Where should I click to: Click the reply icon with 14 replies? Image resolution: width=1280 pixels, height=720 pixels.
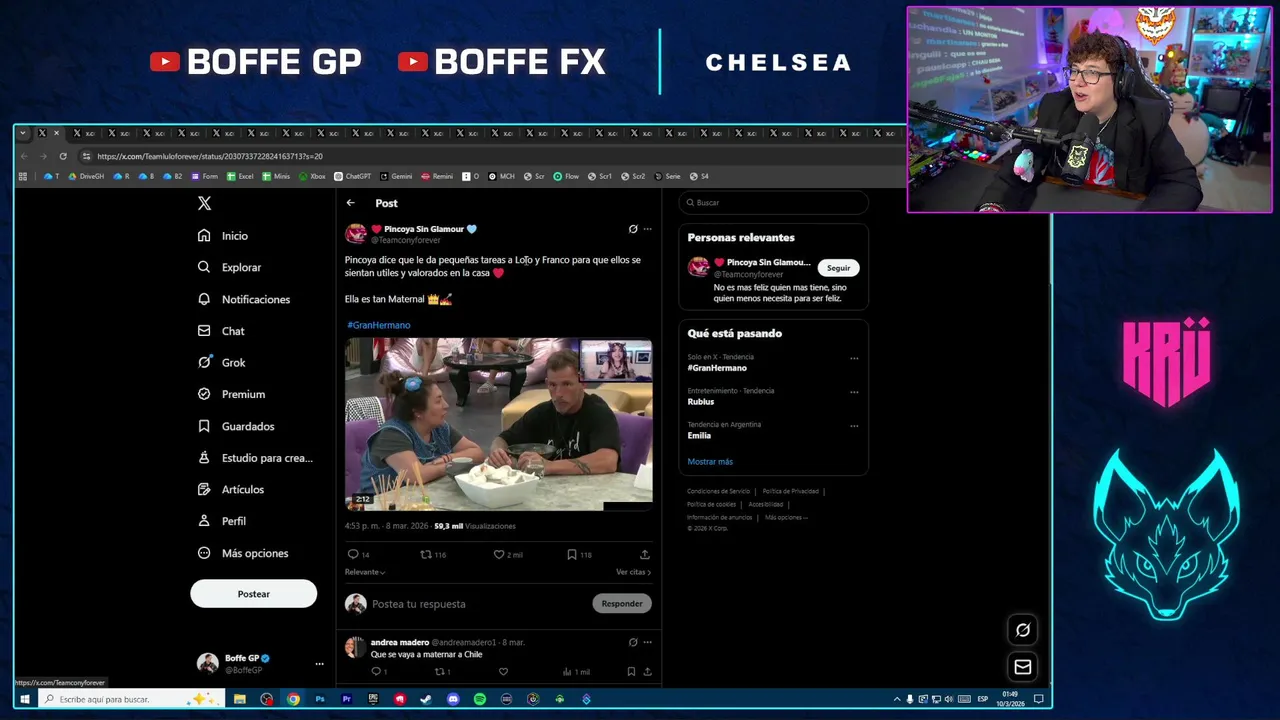[353, 554]
